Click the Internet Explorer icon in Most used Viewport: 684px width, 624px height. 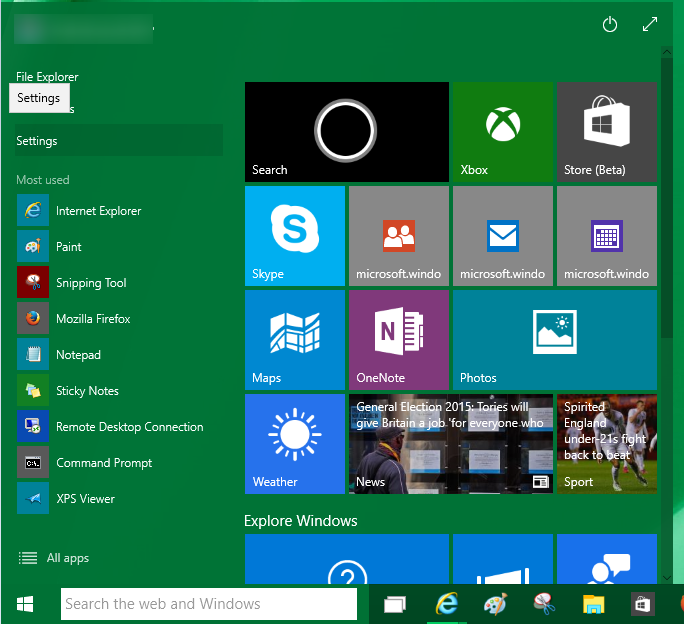33,210
